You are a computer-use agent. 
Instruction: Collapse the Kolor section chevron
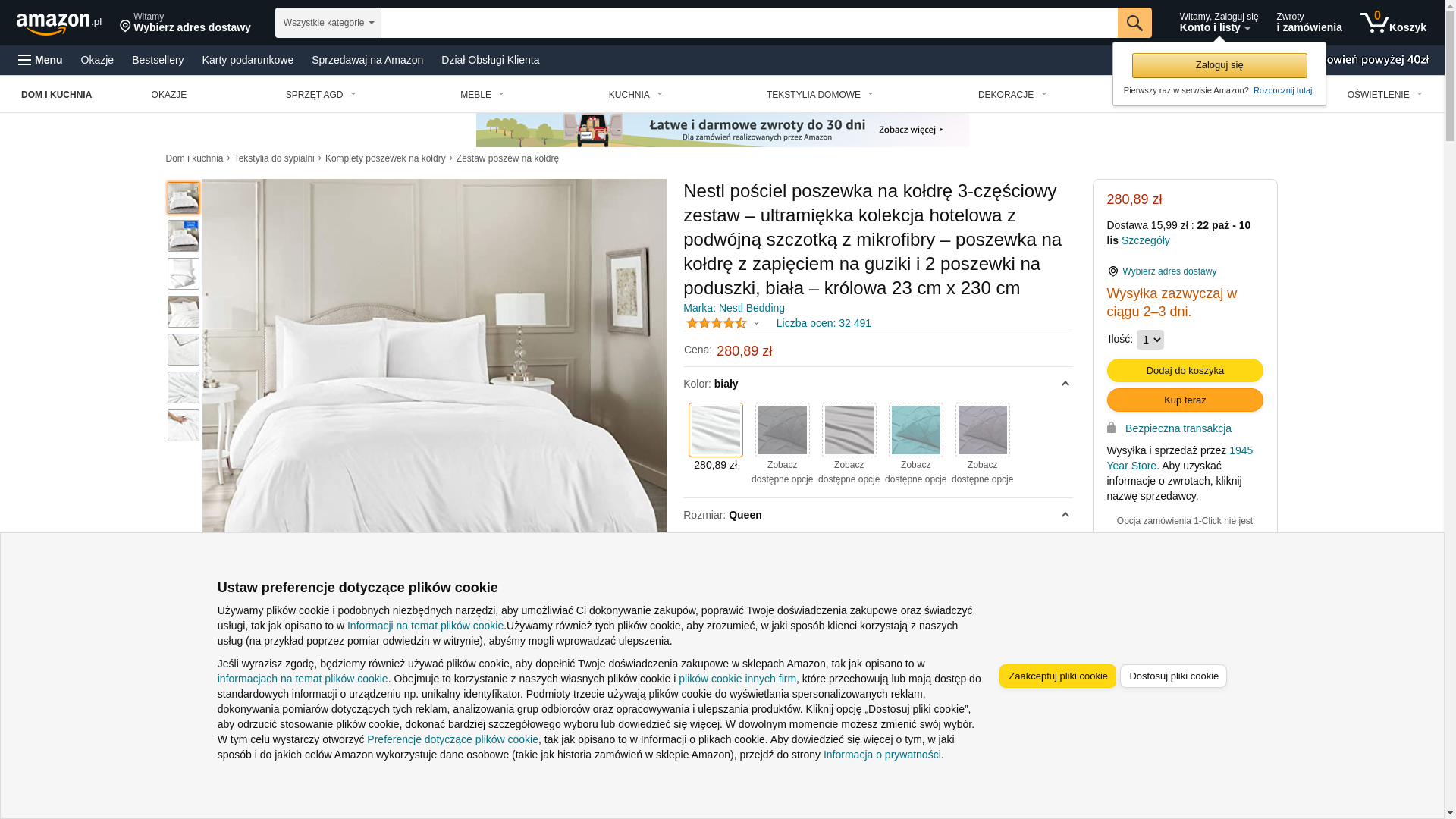(x=1065, y=384)
